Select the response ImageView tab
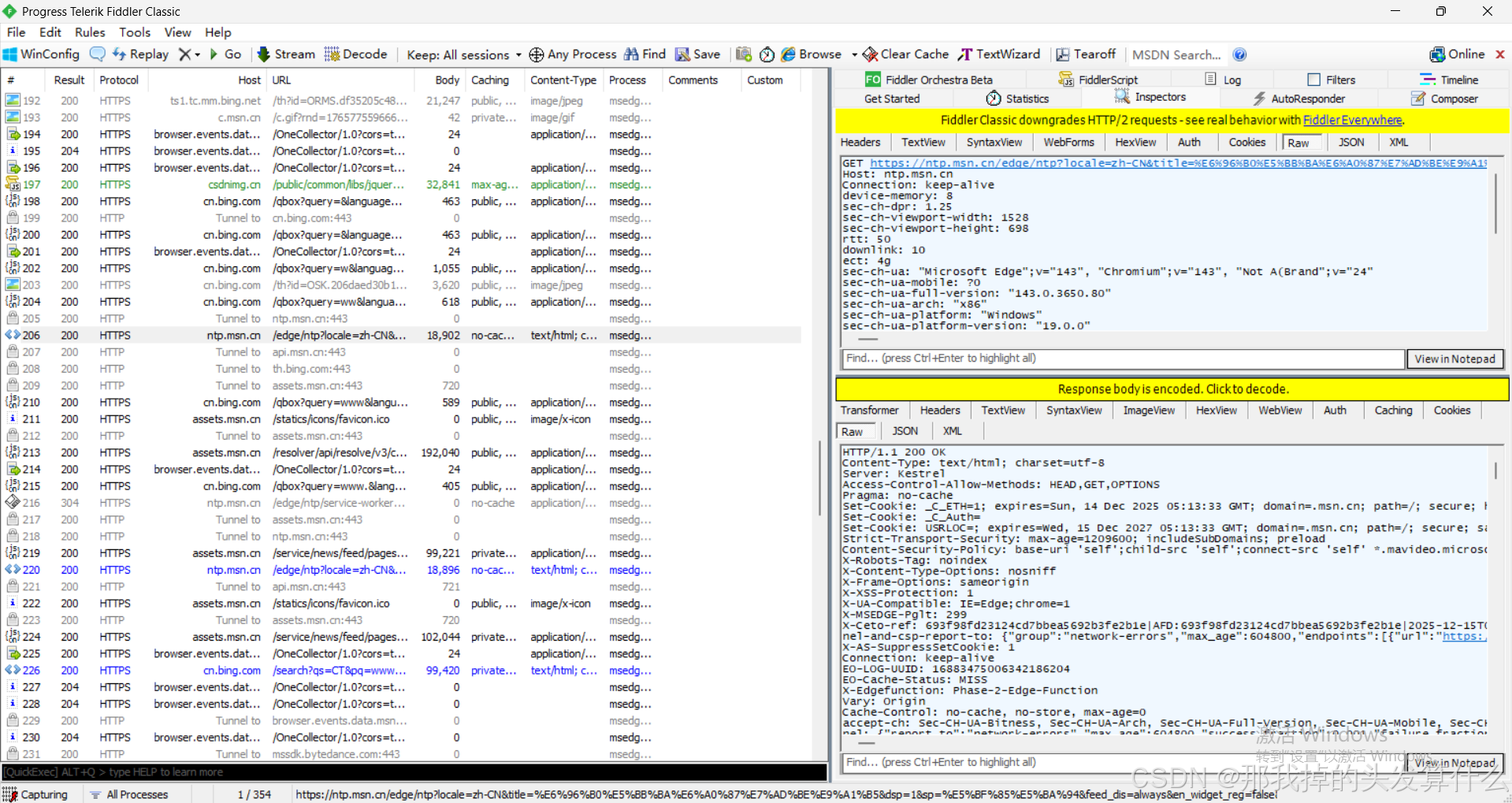Image resolution: width=1512 pixels, height=803 pixels. coord(1149,411)
